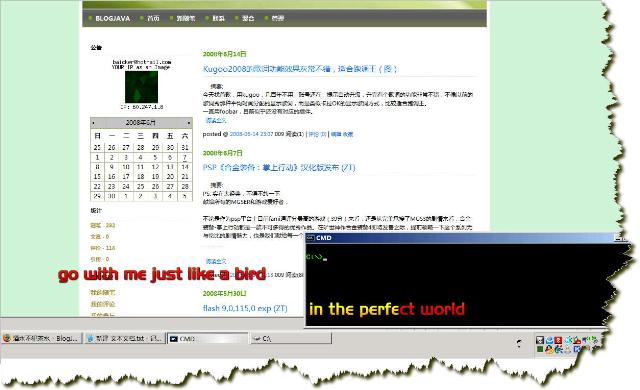Viewport: 640px width, 390px height.
Task: Switch to the Firefox Blog taskbar button
Action: coord(41,339)
